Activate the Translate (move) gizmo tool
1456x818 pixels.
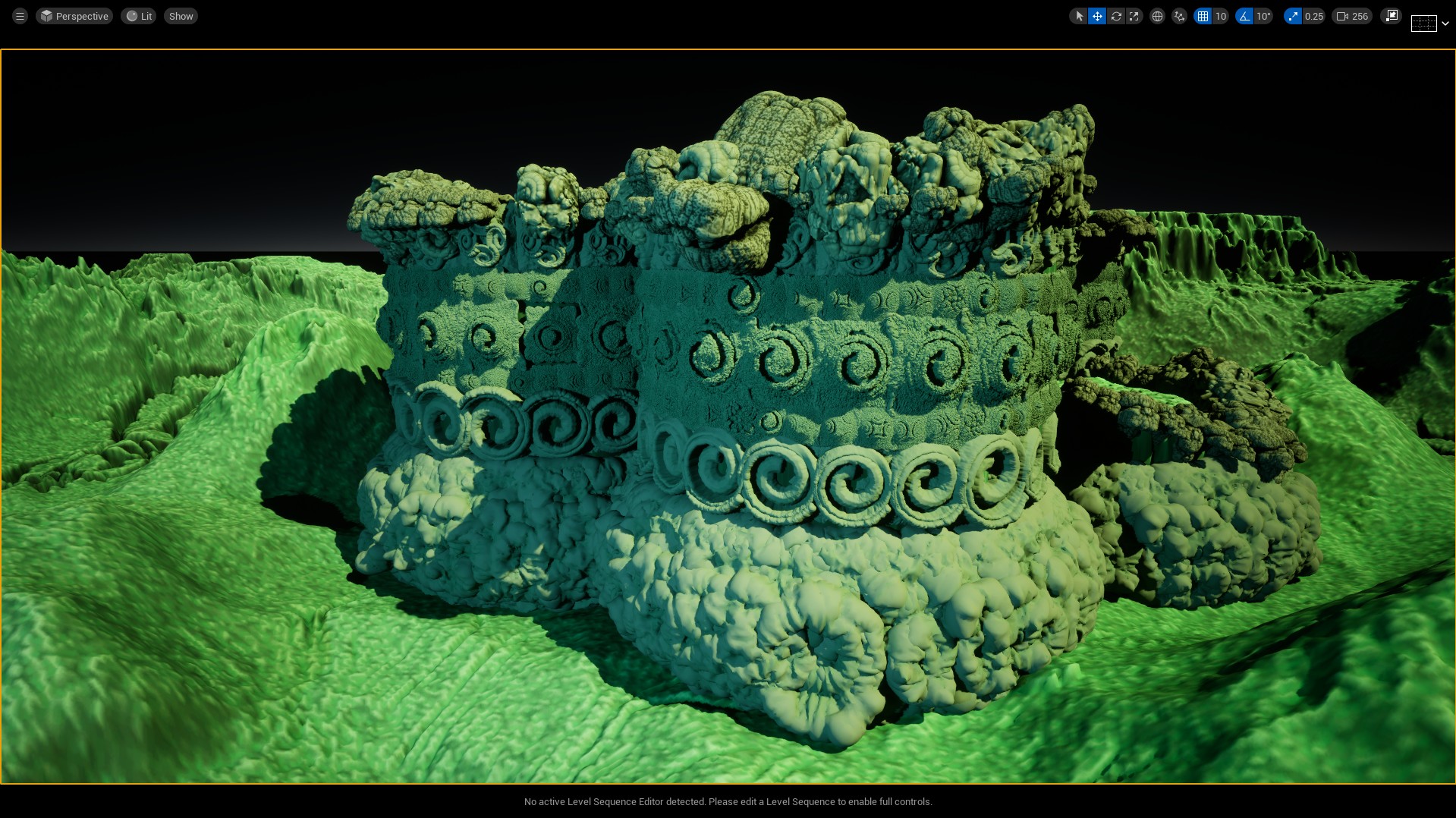[x=1097, y=16]
